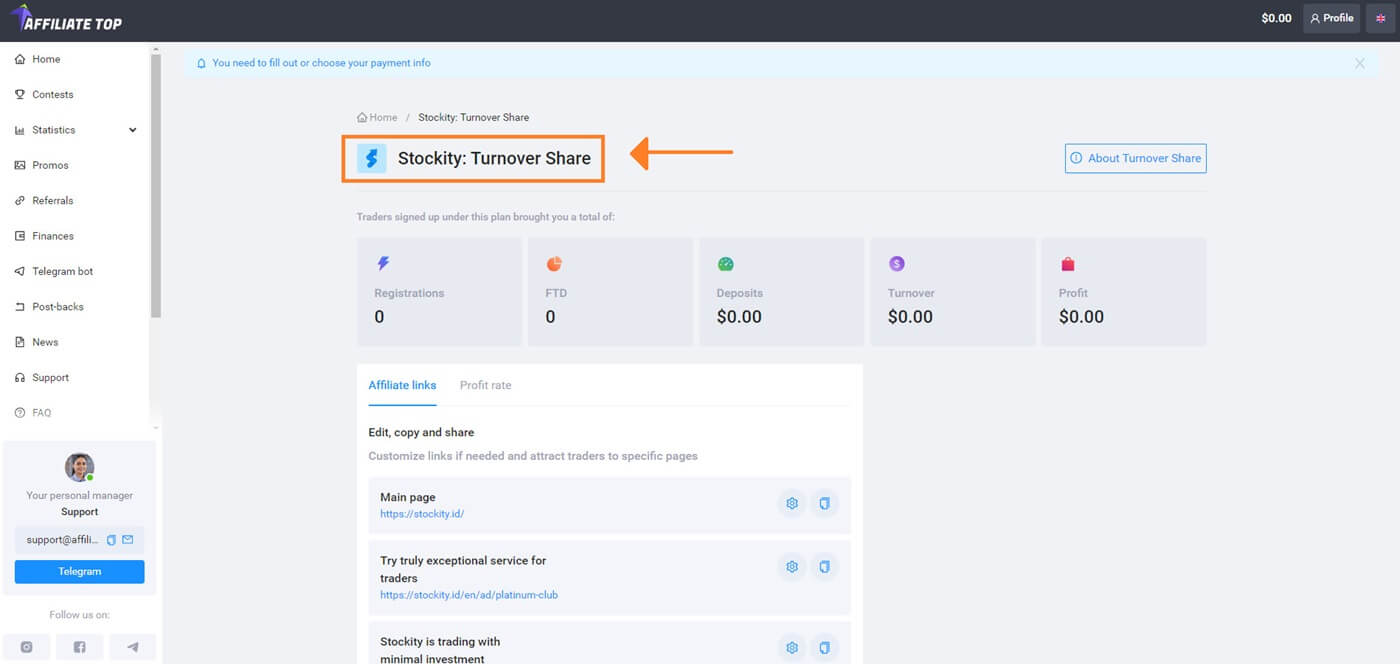The width and height of the screenshot is (1400, 664).
Task: Click the Registrations lightning icon
Action: (383, 264)
